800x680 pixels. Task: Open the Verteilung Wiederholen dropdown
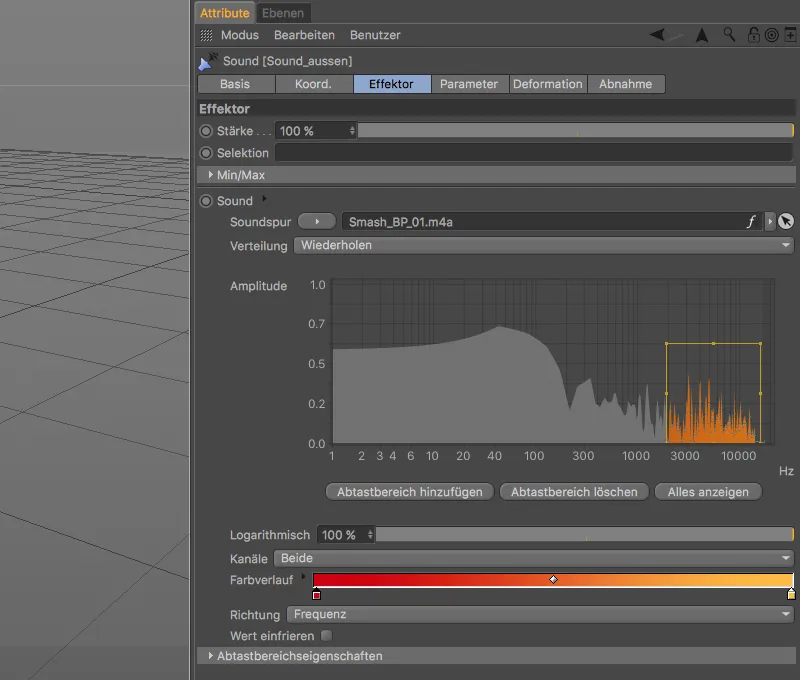(544, 245)
